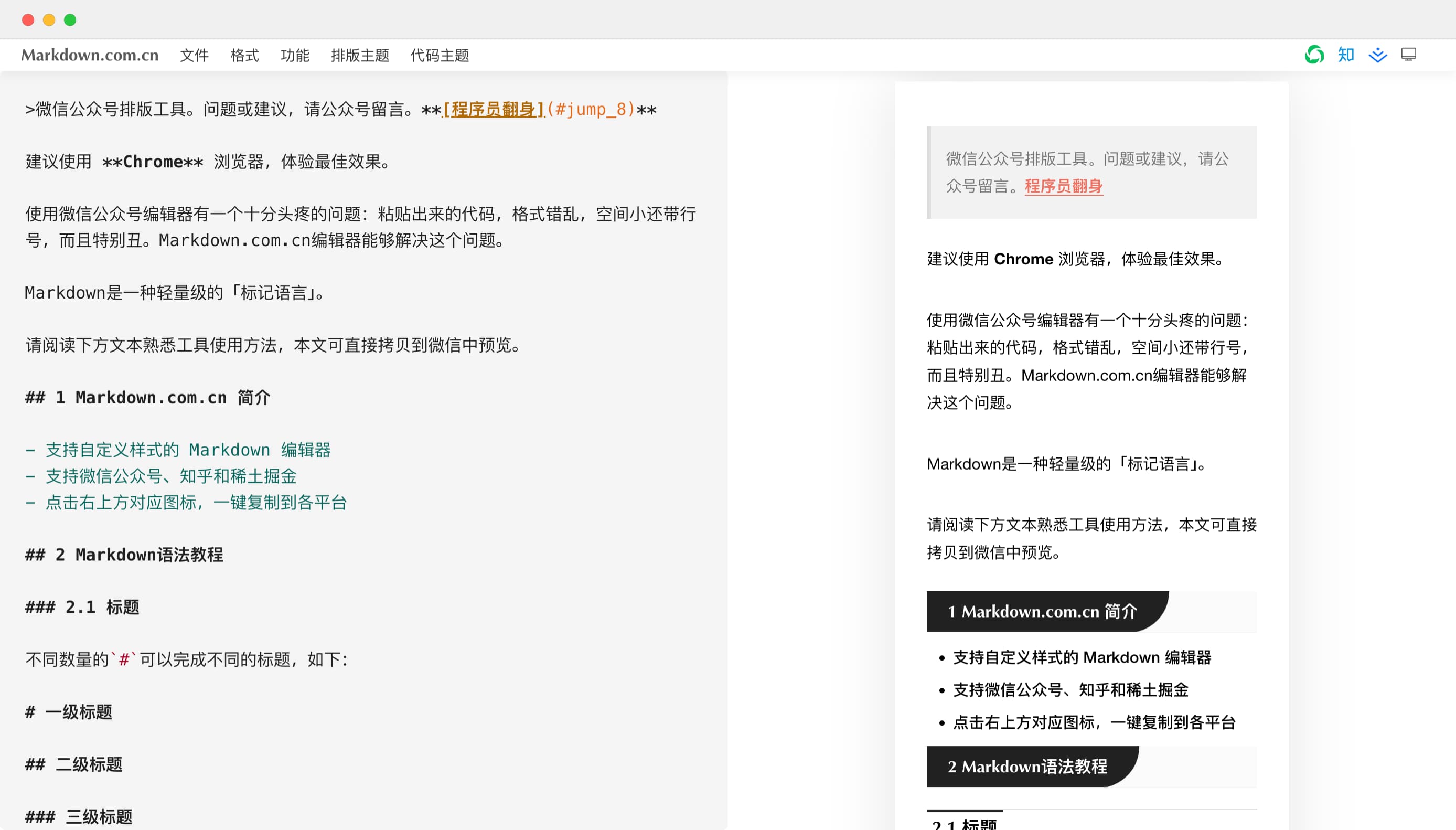
Task: Copy to Juejin with the blue chevrons icon
Action: click(1378, 55)
